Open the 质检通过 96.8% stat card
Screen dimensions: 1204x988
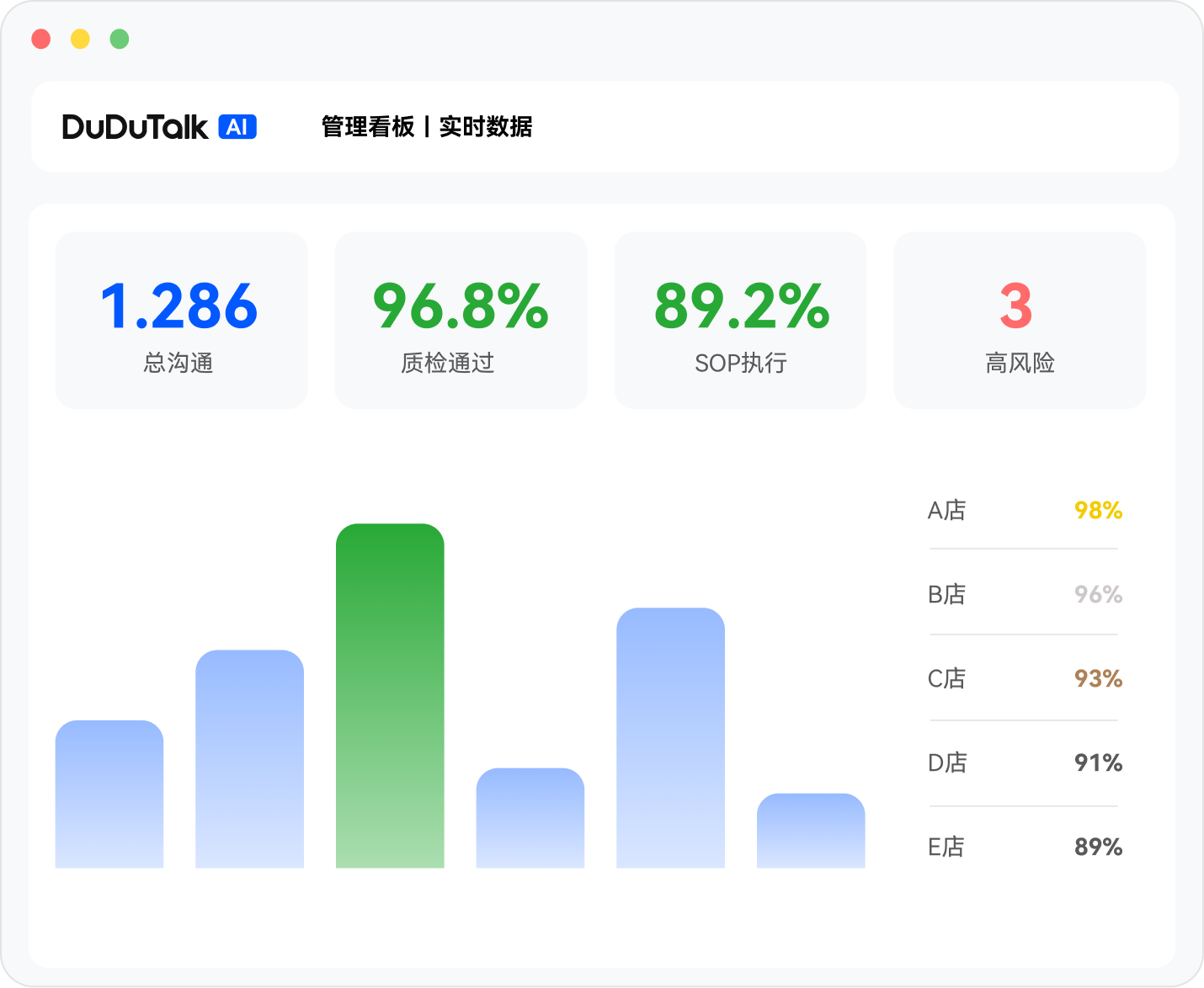coord(461,321)
